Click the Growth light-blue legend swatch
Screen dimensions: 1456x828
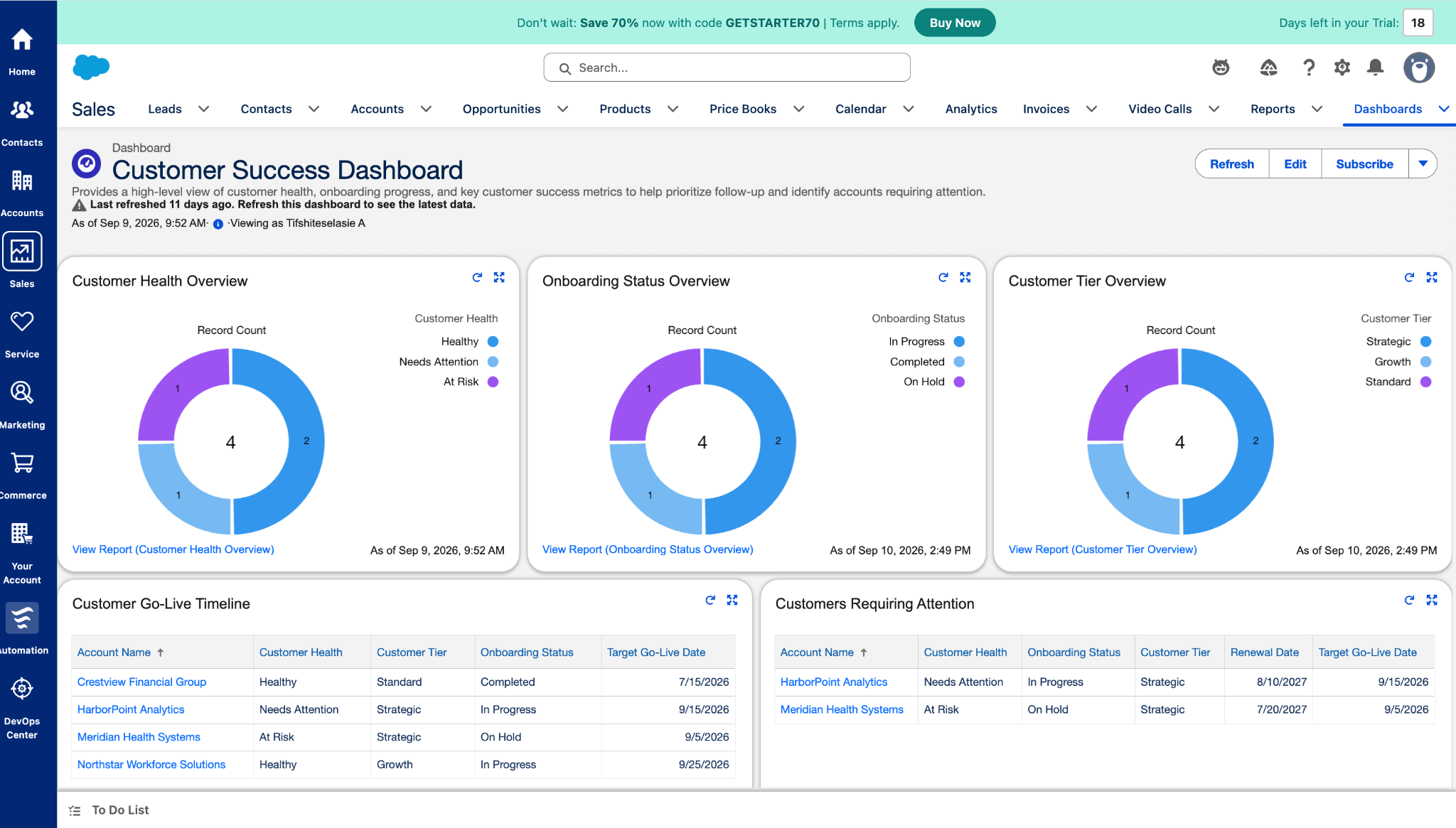coord(1425,362)
